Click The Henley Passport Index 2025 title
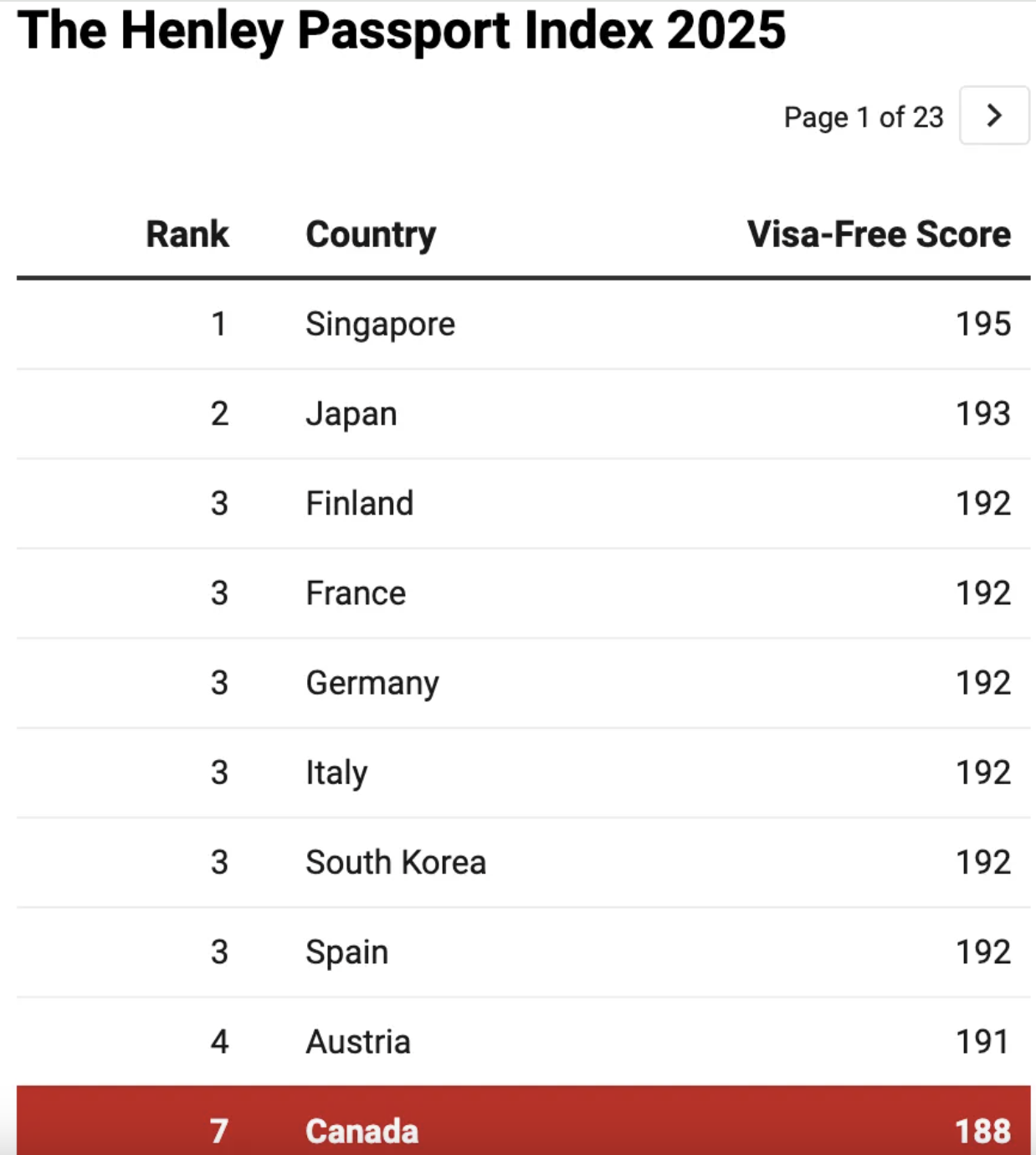 pos(402,31)
